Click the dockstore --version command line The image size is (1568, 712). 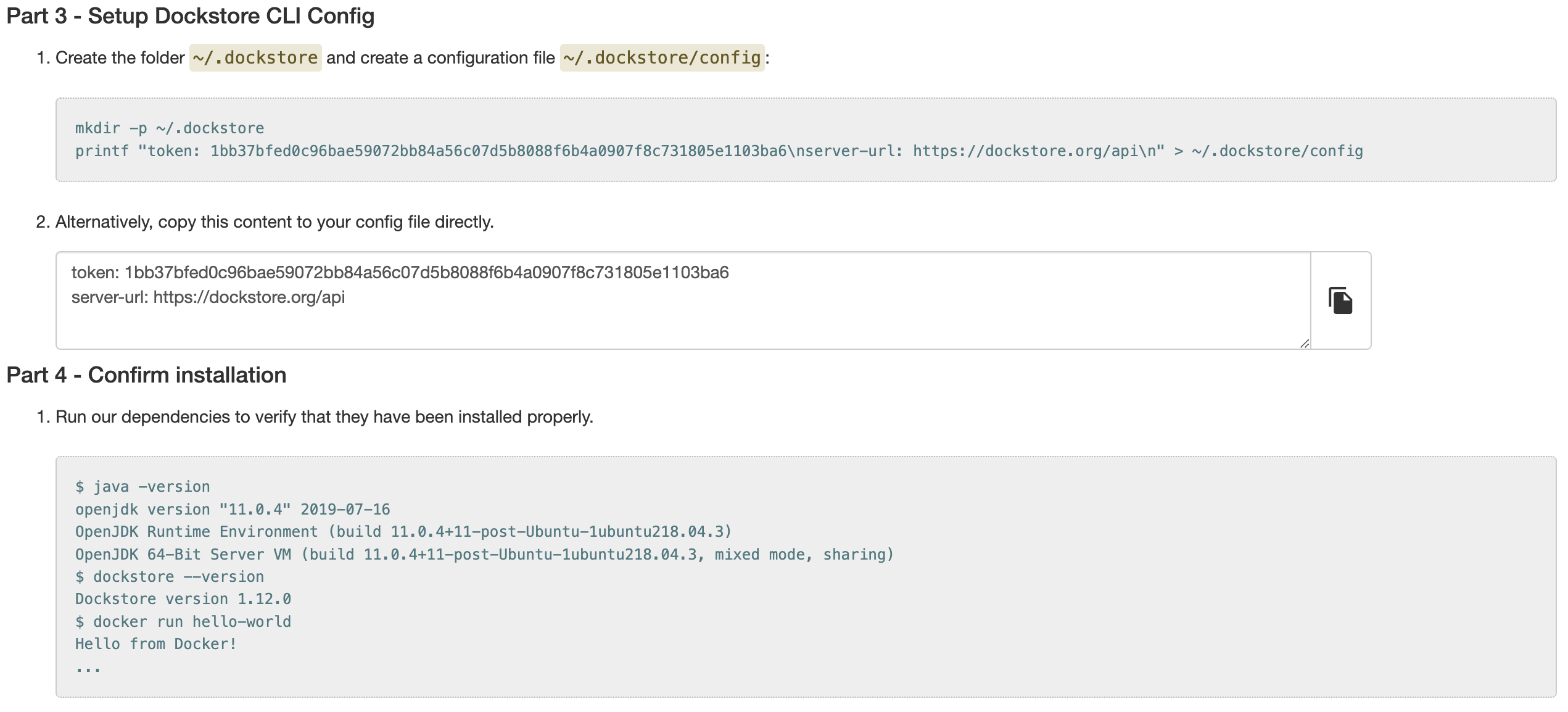click(x=170, y=577)
